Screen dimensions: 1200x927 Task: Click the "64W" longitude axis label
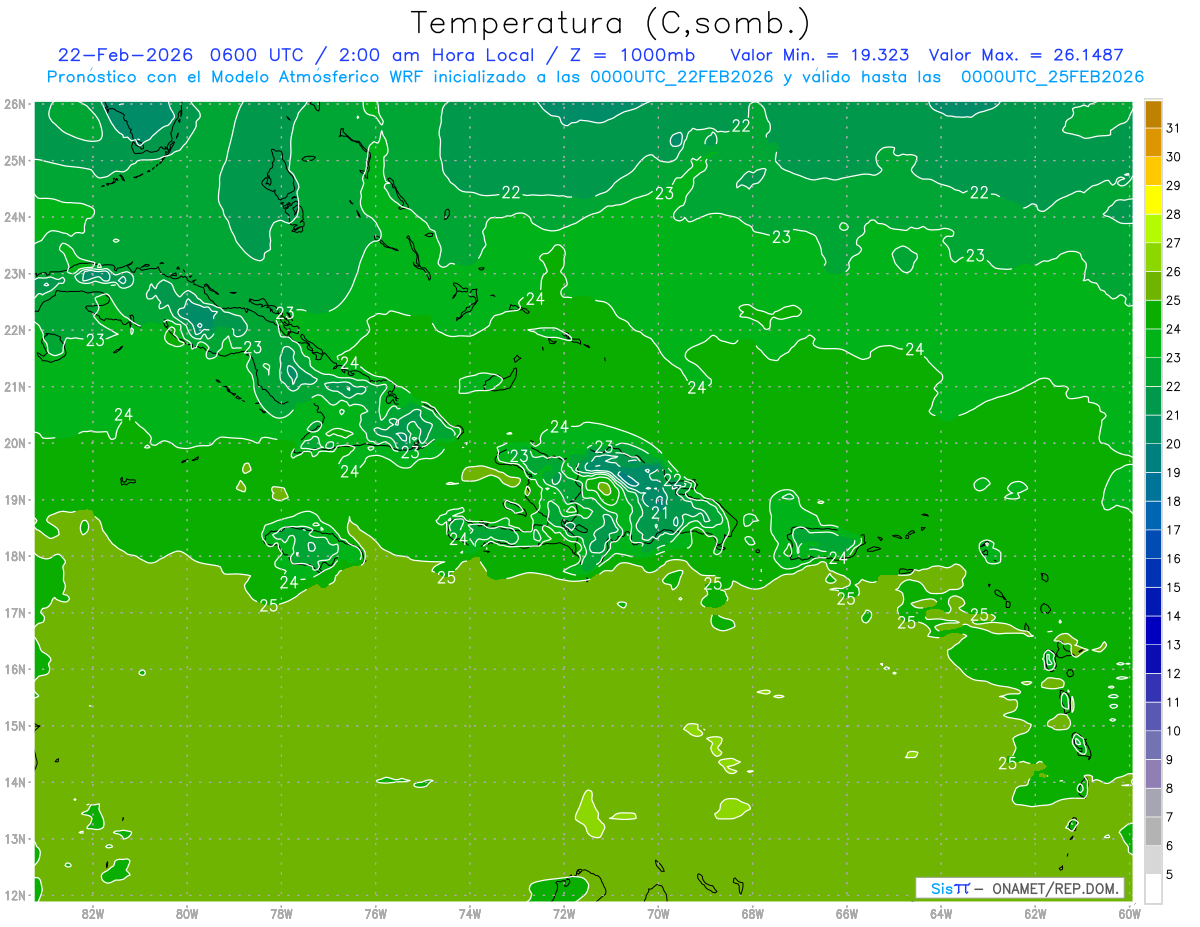[x=941, y=912]
